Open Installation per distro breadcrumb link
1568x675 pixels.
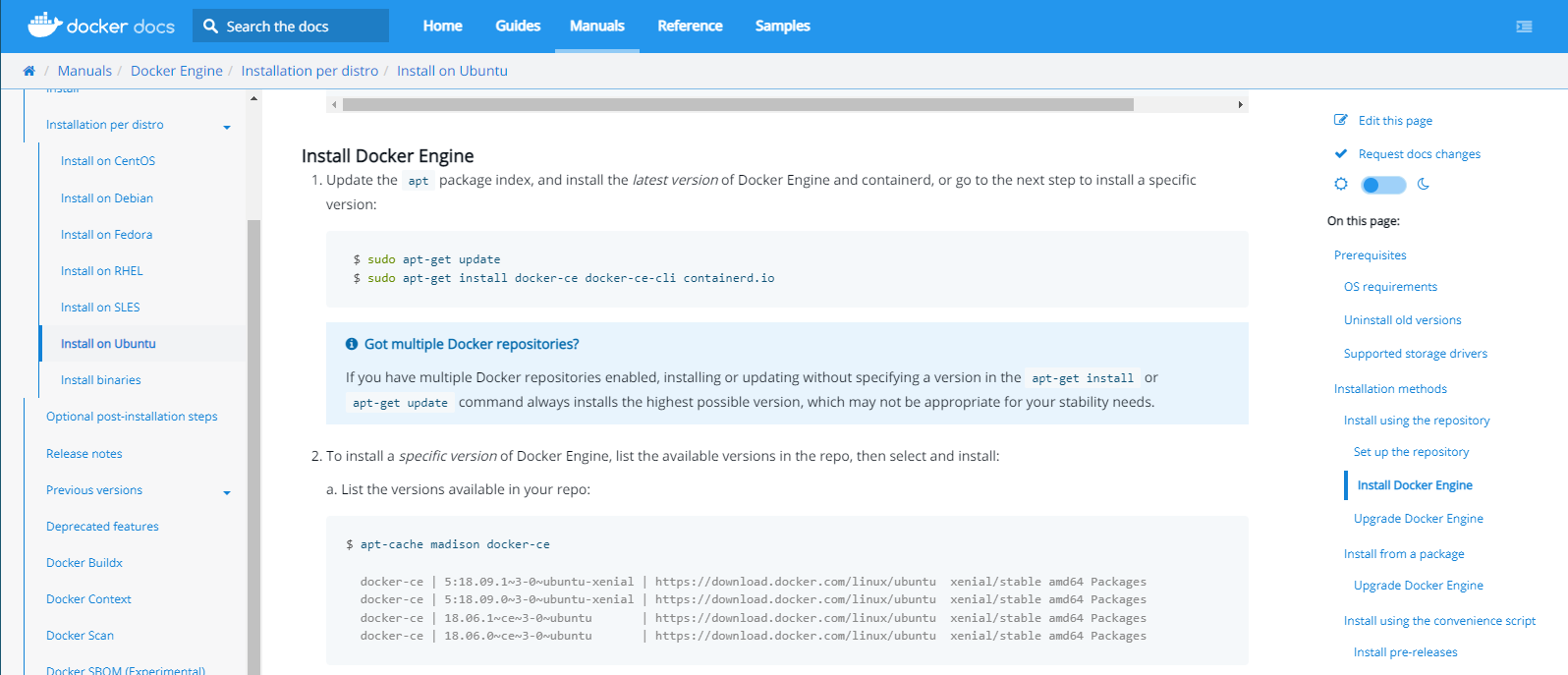point(309,71)
